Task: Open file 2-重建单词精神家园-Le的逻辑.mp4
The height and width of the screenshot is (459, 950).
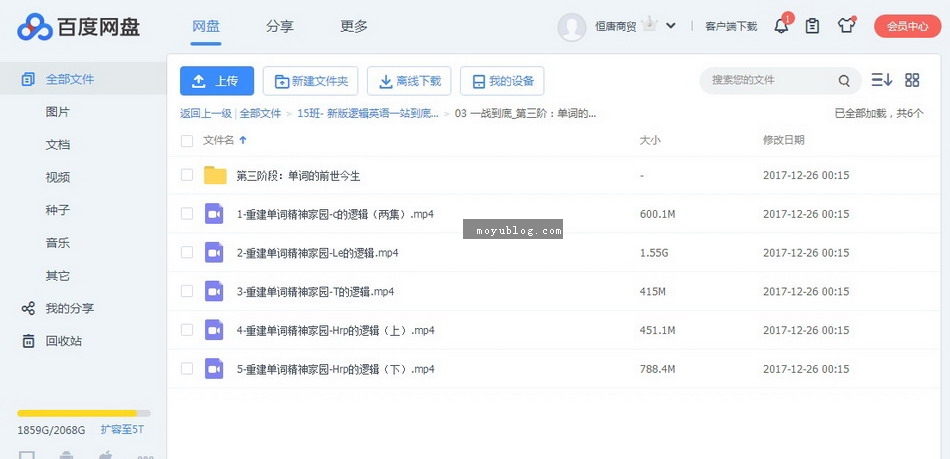Action: click(317, 253)
